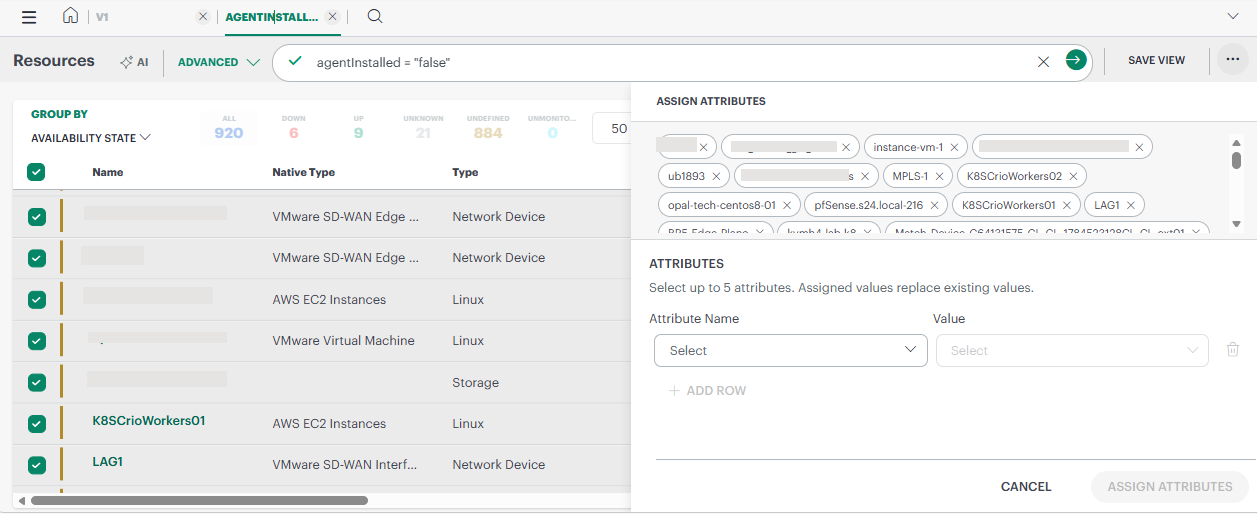Open the K8SCrioWorkers01 resource link
Viewport: 1257px width, 515px height.
click(149, 421)
